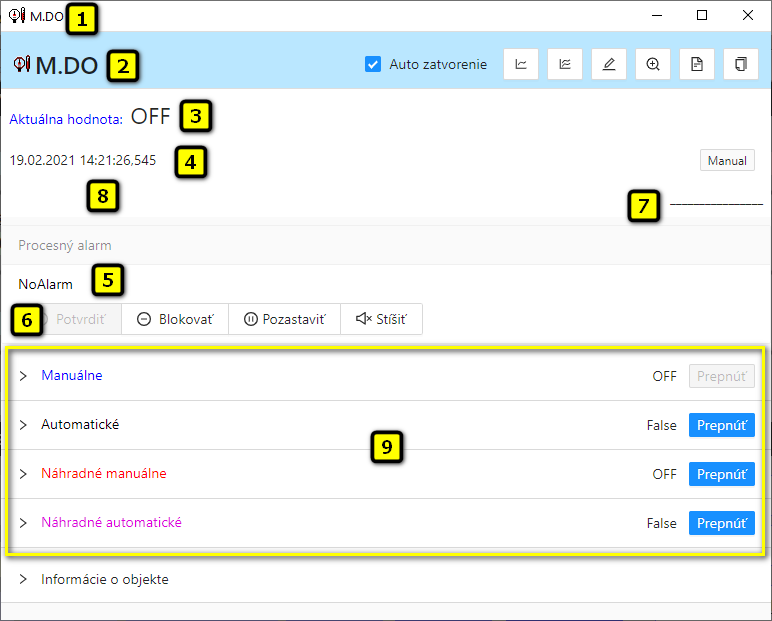Expand the Náhradné manuálne row
The height and width of the screenshot is (621, 772).
coord(23,474)
